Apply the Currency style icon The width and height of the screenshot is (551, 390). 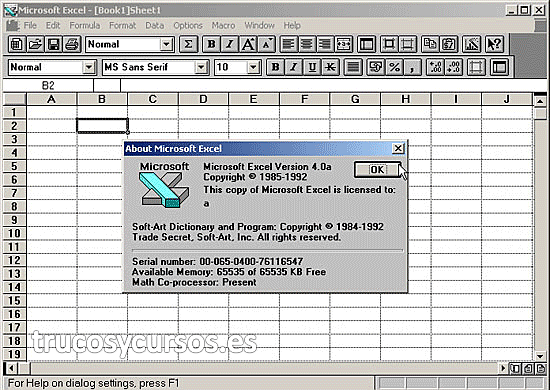[x=376, y=67]
